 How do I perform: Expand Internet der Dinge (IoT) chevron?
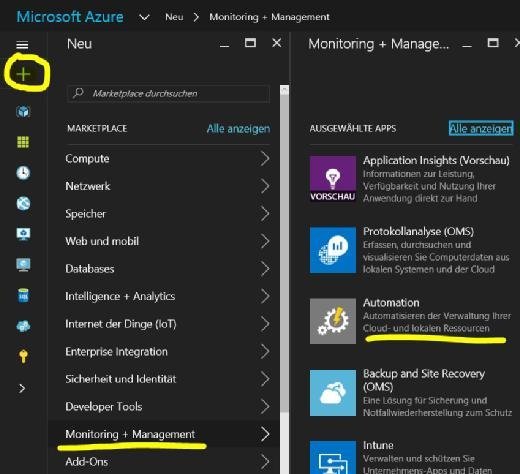pyautogui.click(x=265, y=324)
